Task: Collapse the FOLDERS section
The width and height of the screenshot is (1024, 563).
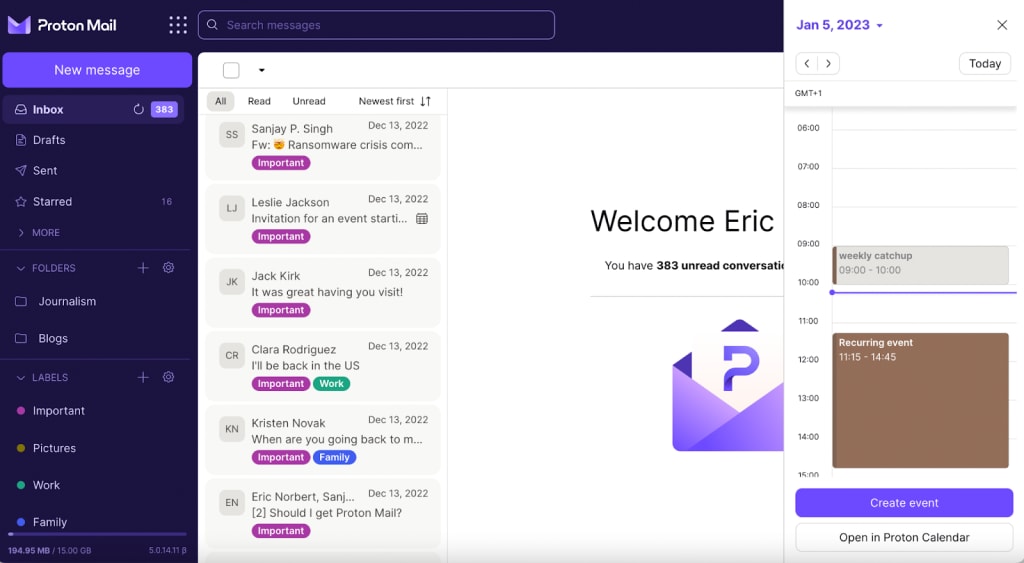Action: [x=46, y=268]
